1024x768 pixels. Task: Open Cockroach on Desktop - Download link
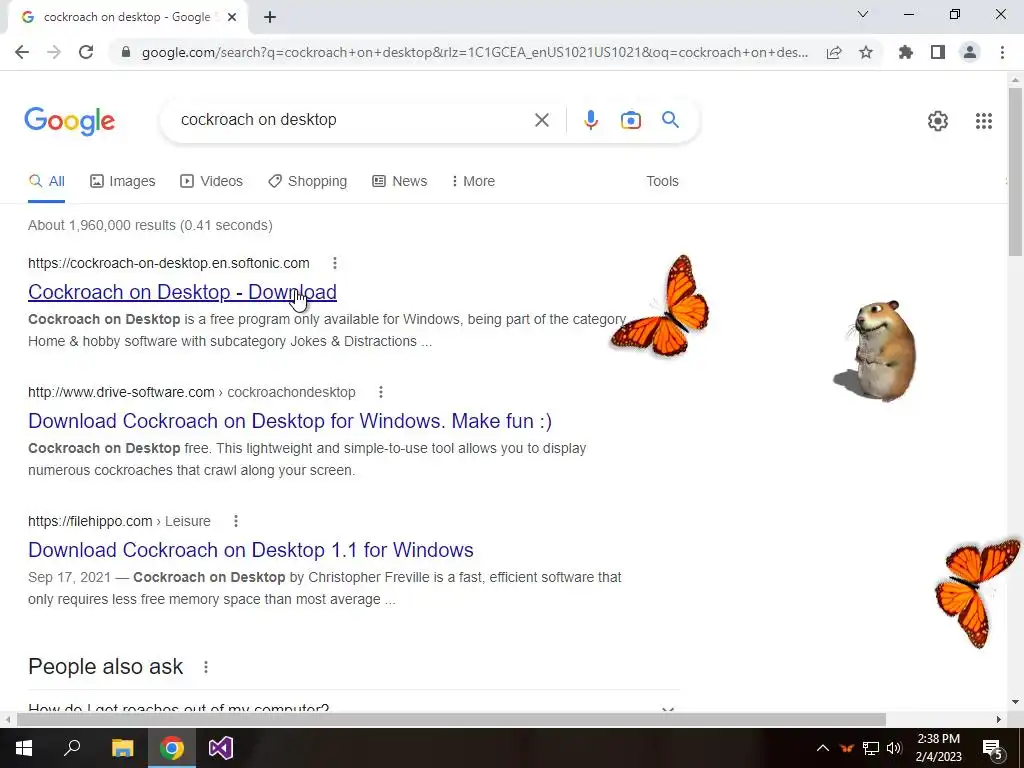pos(182,292)
